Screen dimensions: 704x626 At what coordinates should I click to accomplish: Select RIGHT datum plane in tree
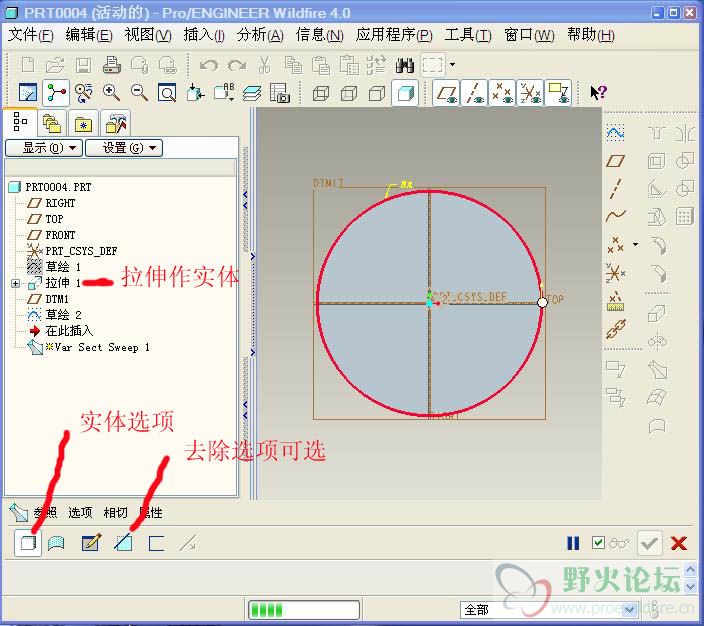pos(60,203)
